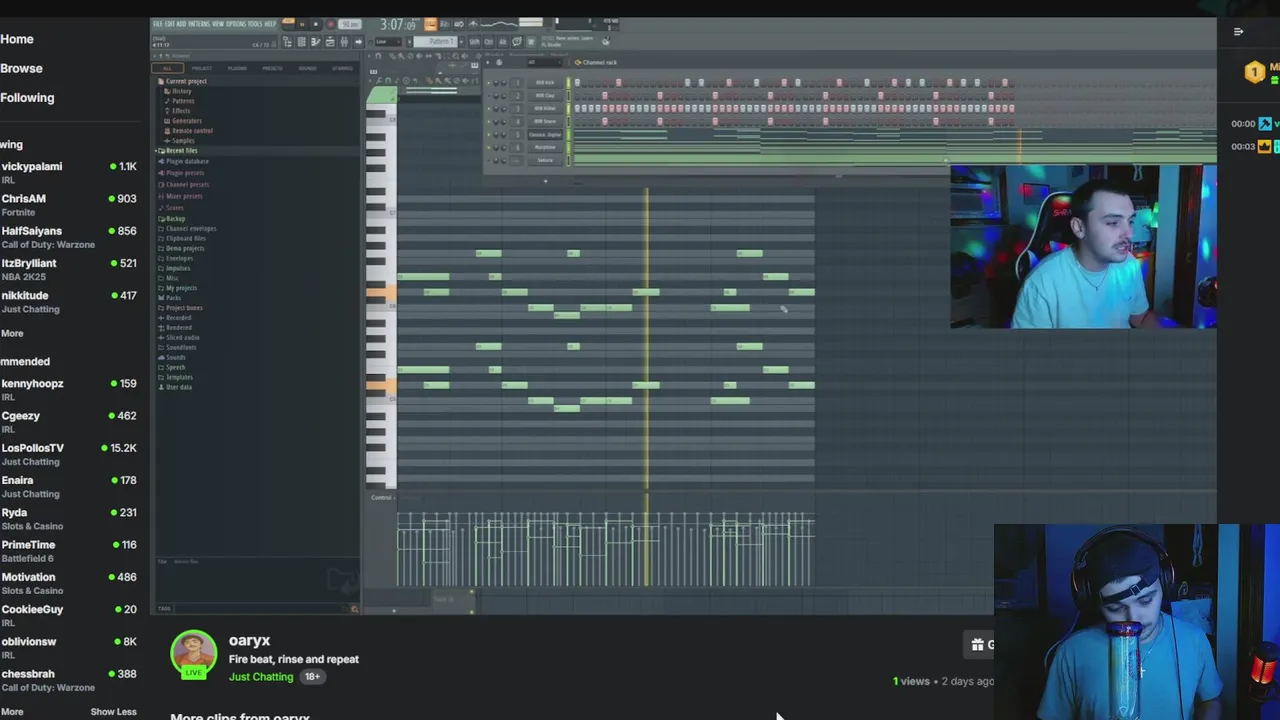Open the Backup folder
This screenshot has width=1280, height=720.
pyautogui.click(x=173, y=219)
